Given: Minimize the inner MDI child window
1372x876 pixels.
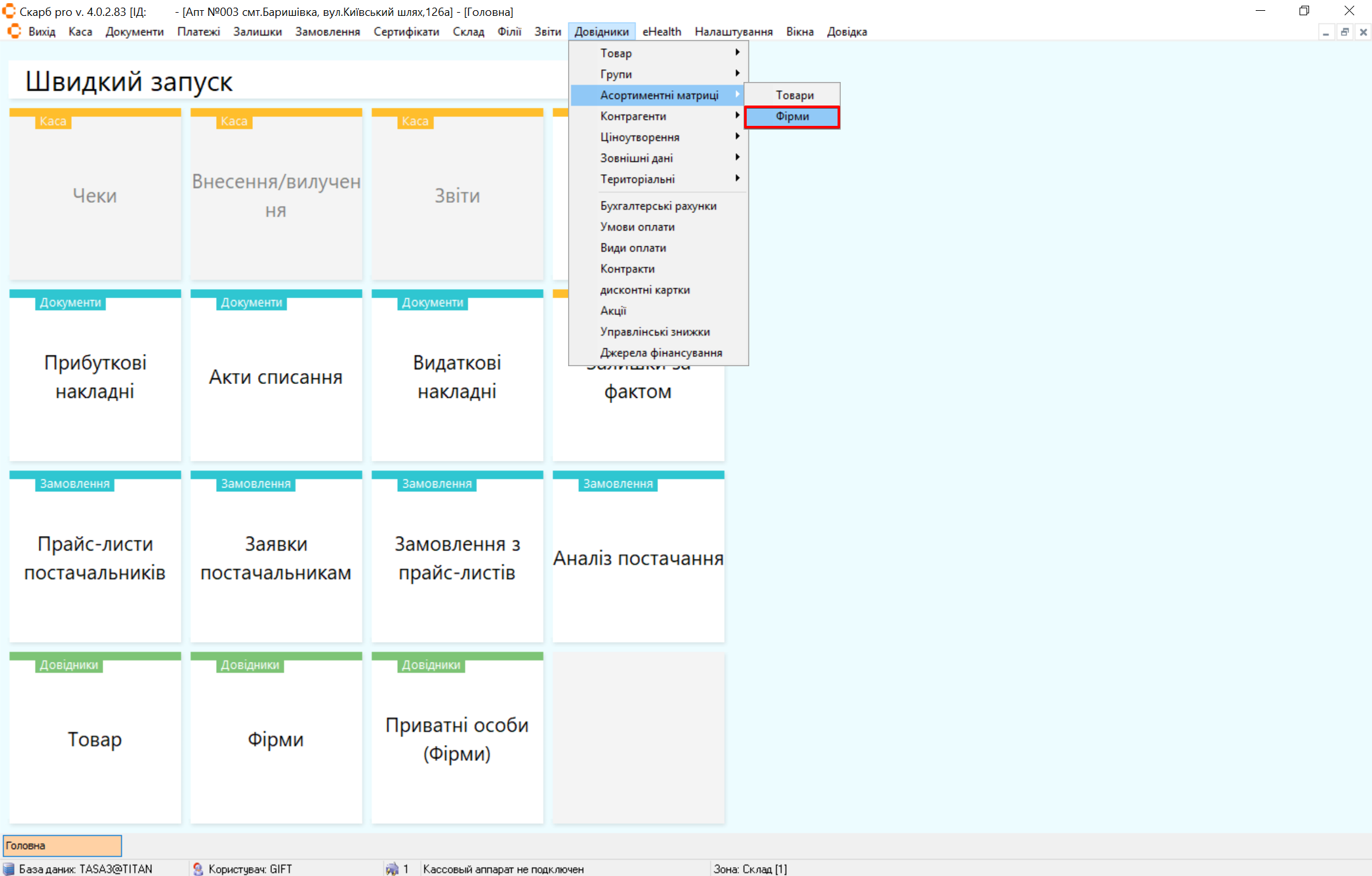Looking at the screenshot, I should point(1326,32).
